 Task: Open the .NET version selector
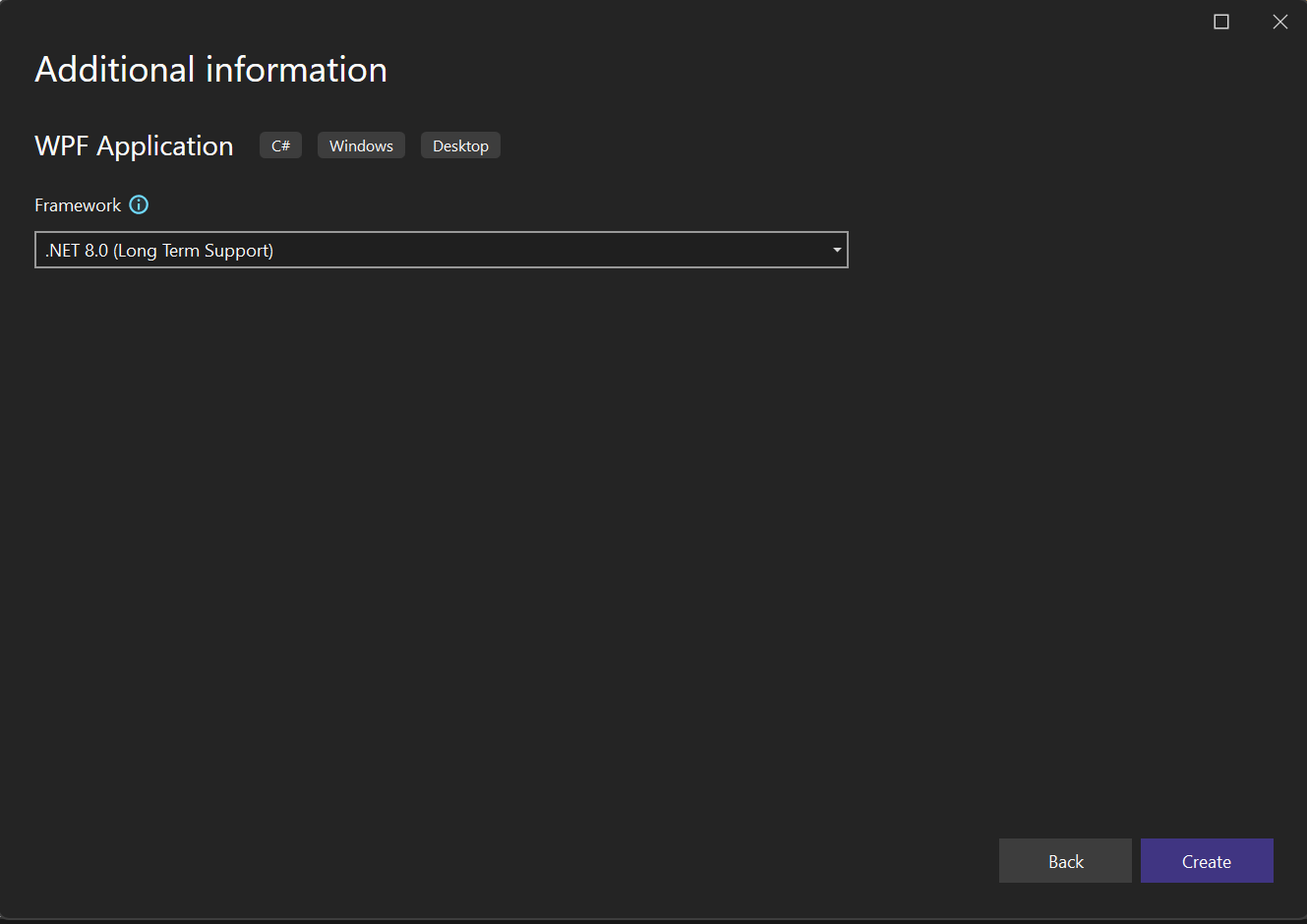pyautogui.click(x=441, y=250)
